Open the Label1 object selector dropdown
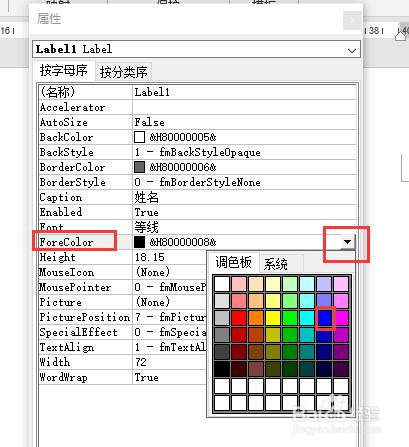409x447 pixels. tap(352, 50)
